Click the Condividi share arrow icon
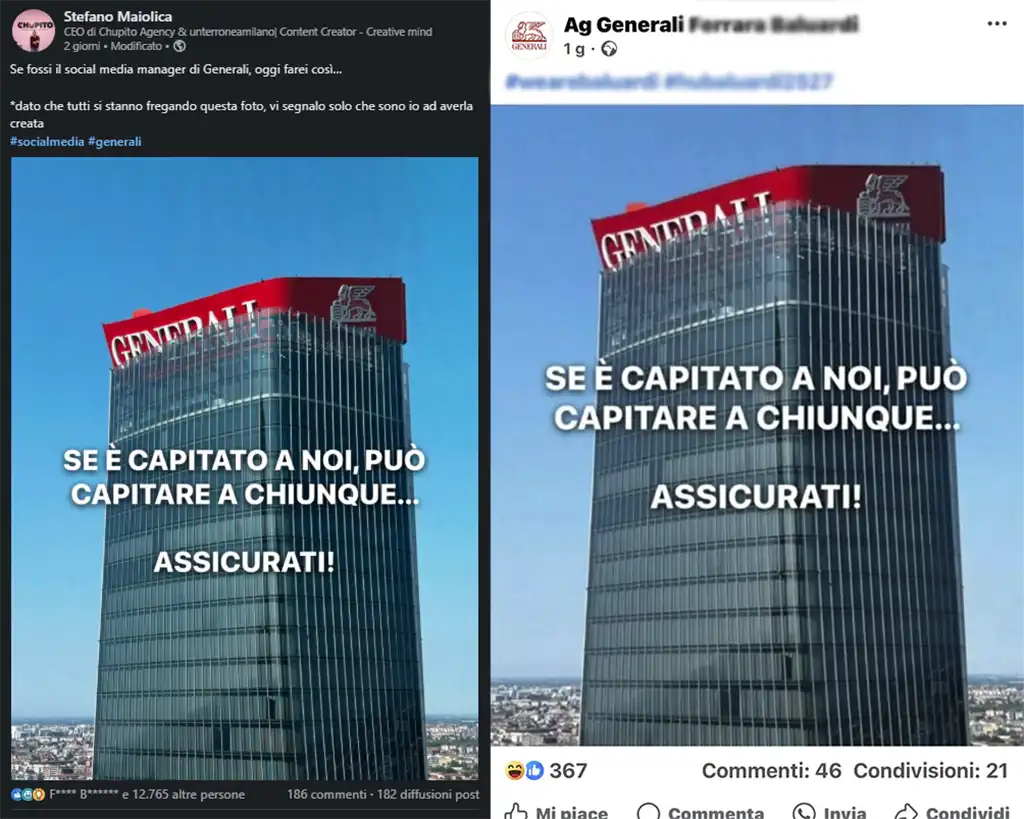The image size is (1024, 819). (906, 811)
